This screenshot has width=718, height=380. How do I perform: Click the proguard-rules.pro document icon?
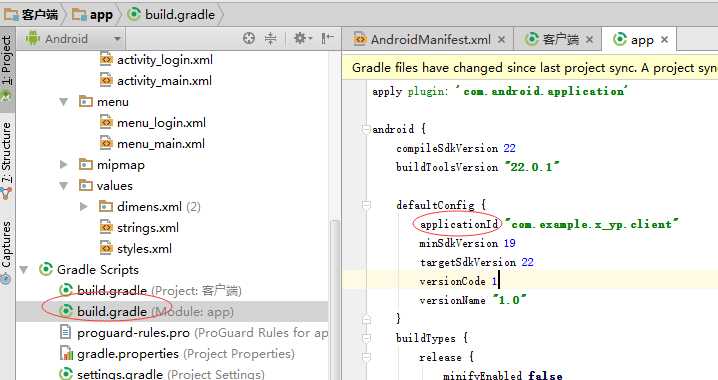[x=66, y=332]
